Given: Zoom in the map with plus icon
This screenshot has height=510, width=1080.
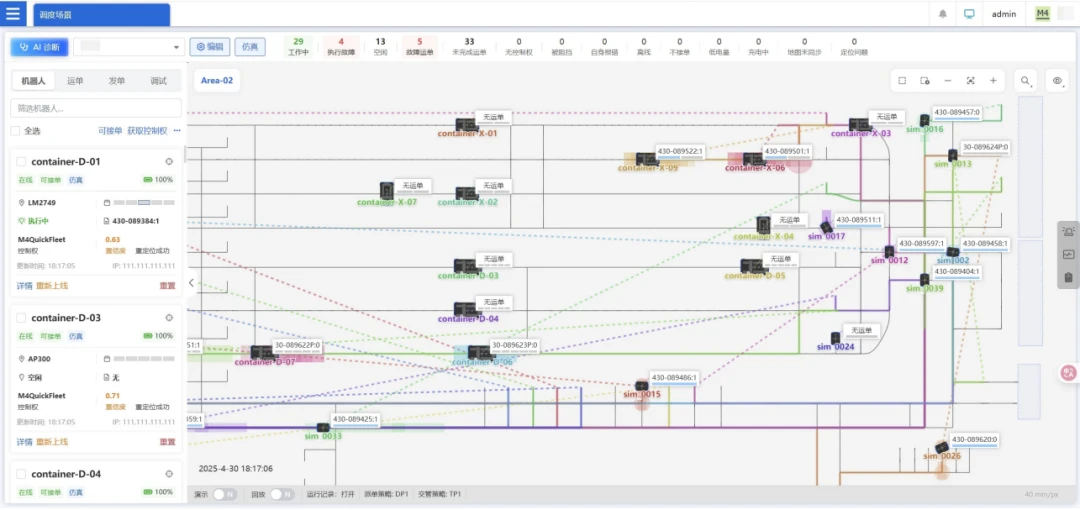Looking at the screenshot, I should pos(993,81).
